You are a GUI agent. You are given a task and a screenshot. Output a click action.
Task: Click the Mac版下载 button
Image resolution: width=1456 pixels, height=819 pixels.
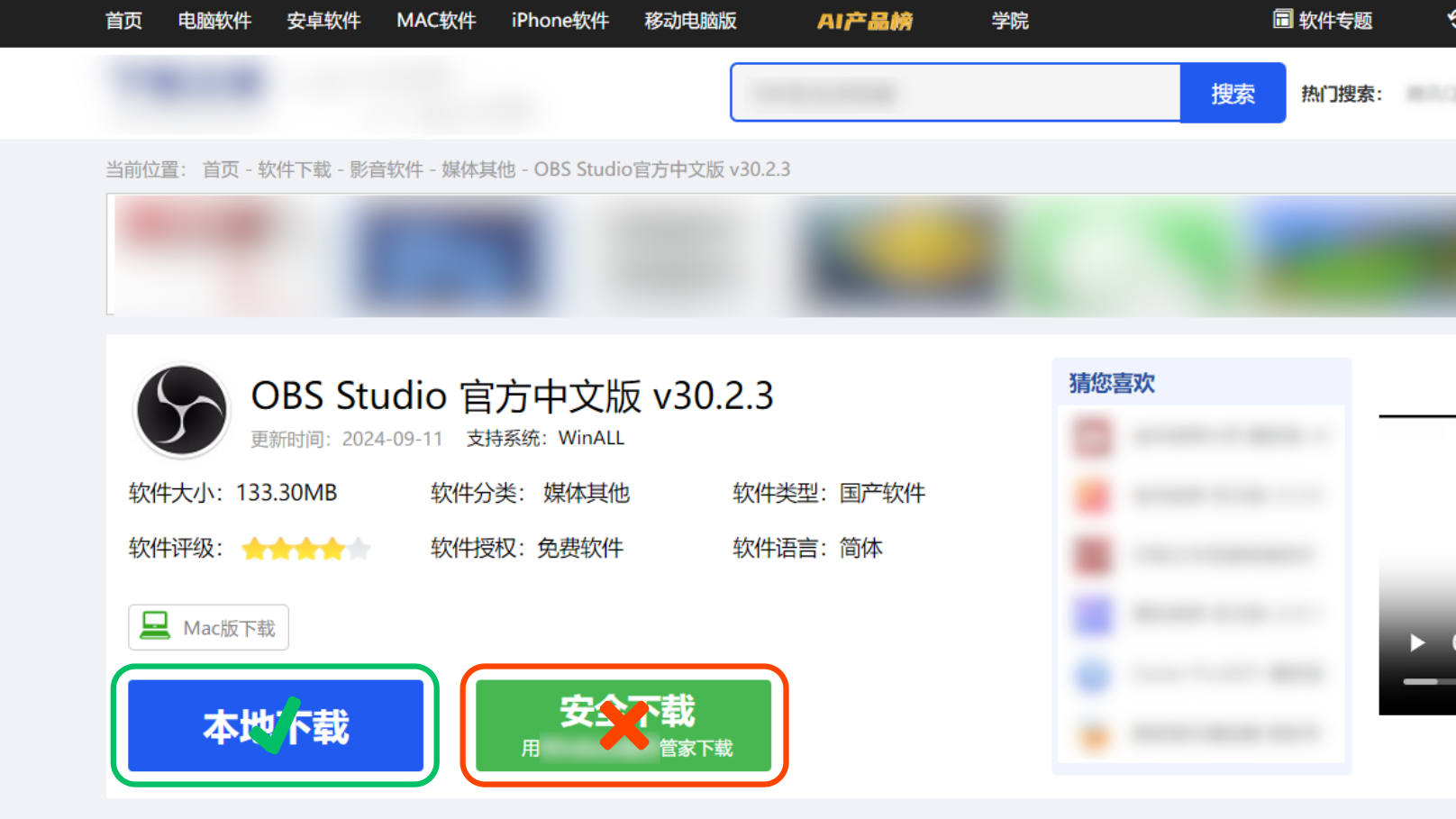pos(208,626)
